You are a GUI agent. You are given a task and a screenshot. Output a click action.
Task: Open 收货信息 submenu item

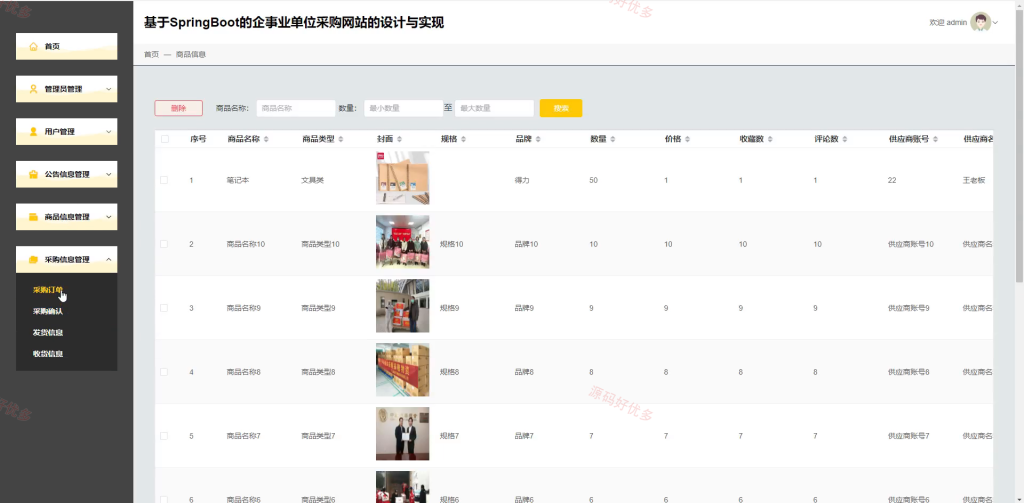[48, 354]
